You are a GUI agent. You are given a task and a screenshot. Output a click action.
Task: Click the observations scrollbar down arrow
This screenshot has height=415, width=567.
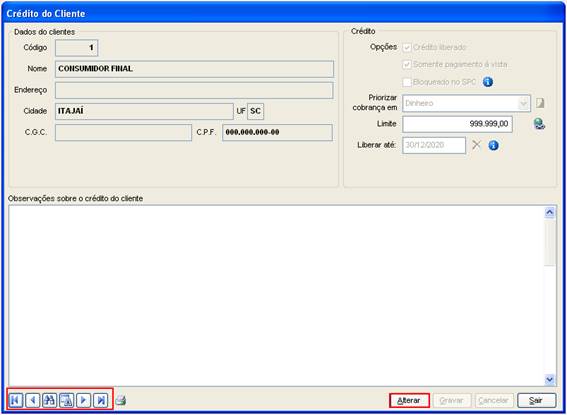click(550, 379)
